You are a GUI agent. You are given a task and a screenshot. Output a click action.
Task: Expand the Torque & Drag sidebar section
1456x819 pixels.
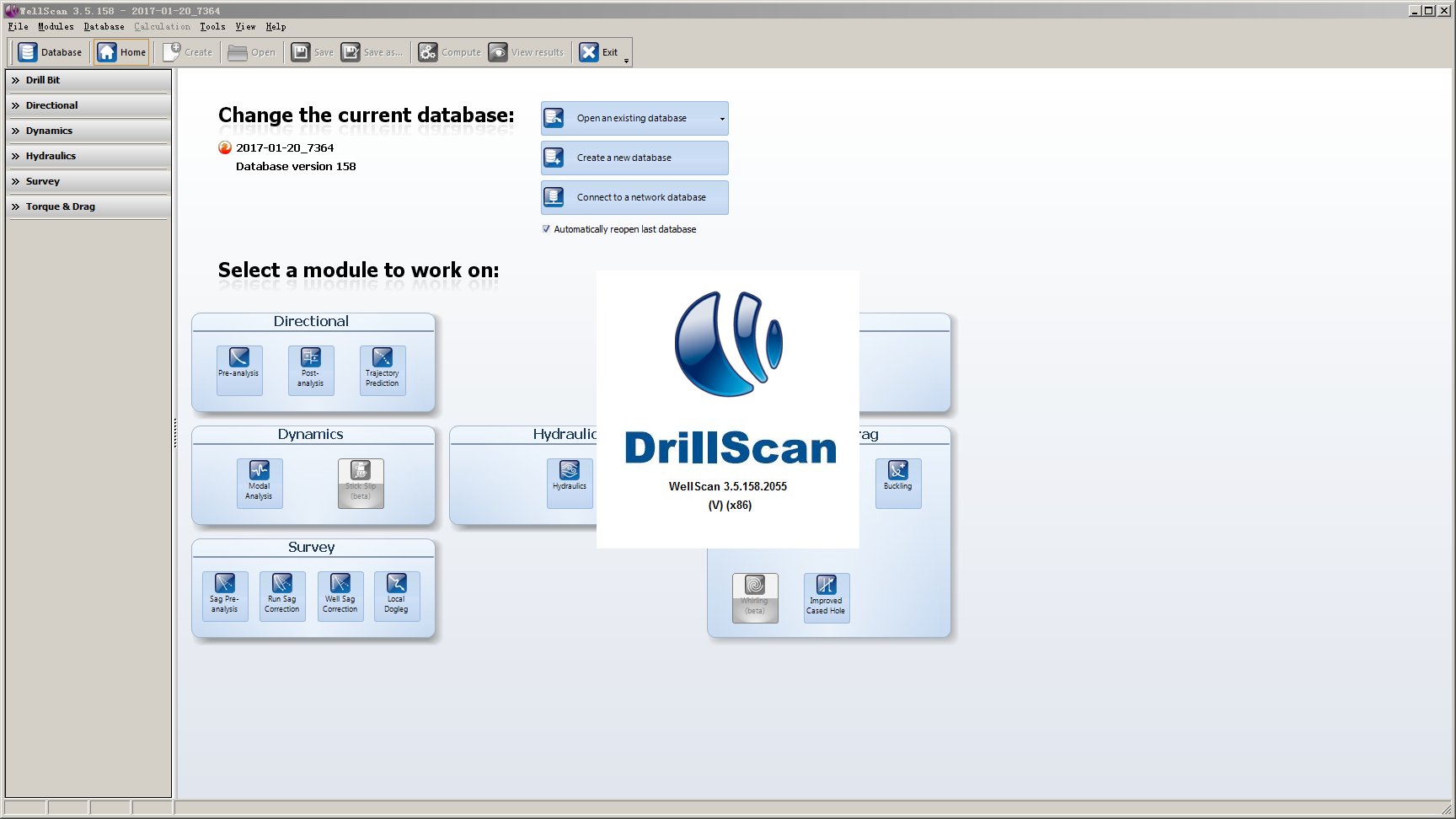88,206
